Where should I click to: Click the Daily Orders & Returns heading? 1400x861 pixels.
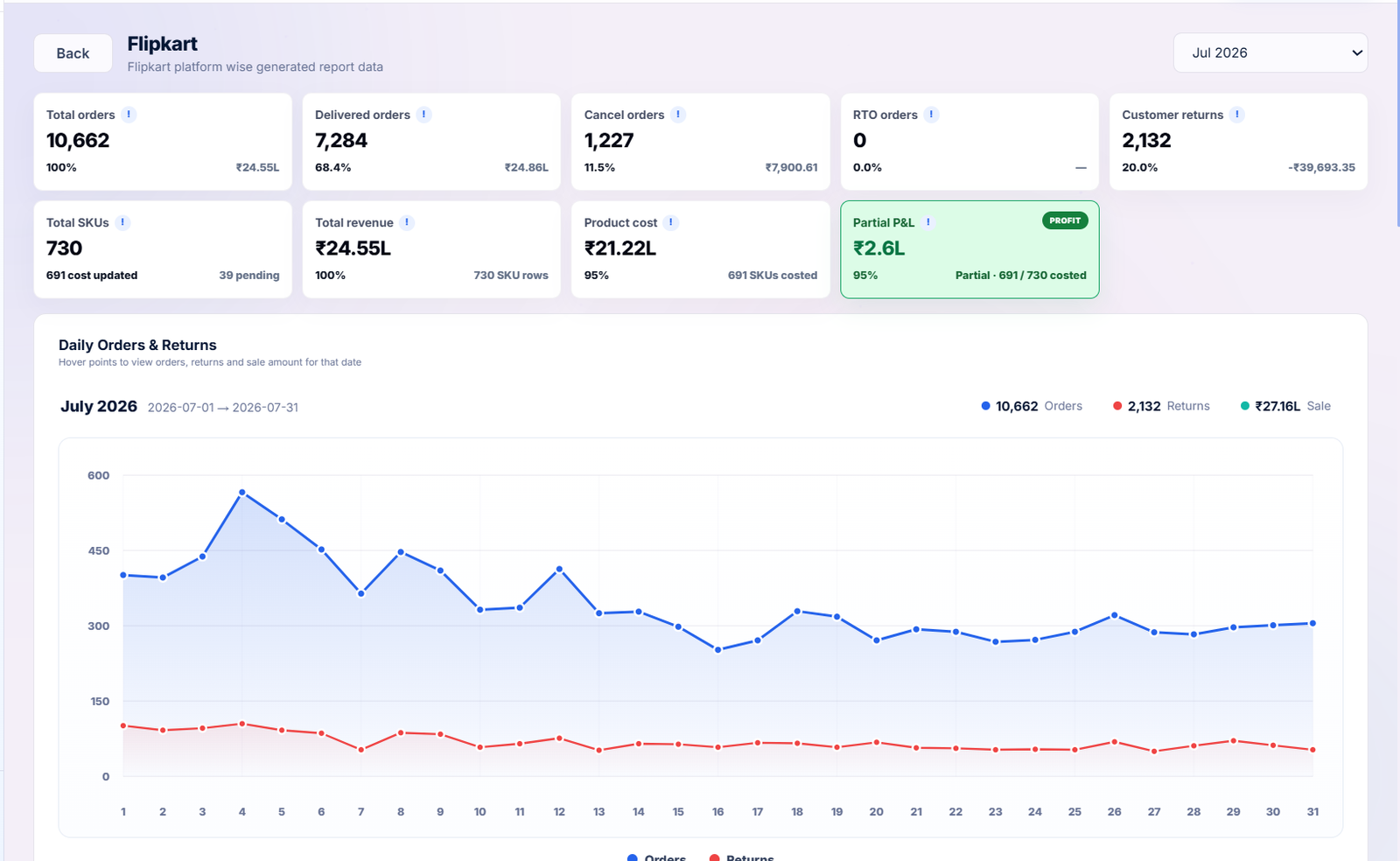(137, 346)
